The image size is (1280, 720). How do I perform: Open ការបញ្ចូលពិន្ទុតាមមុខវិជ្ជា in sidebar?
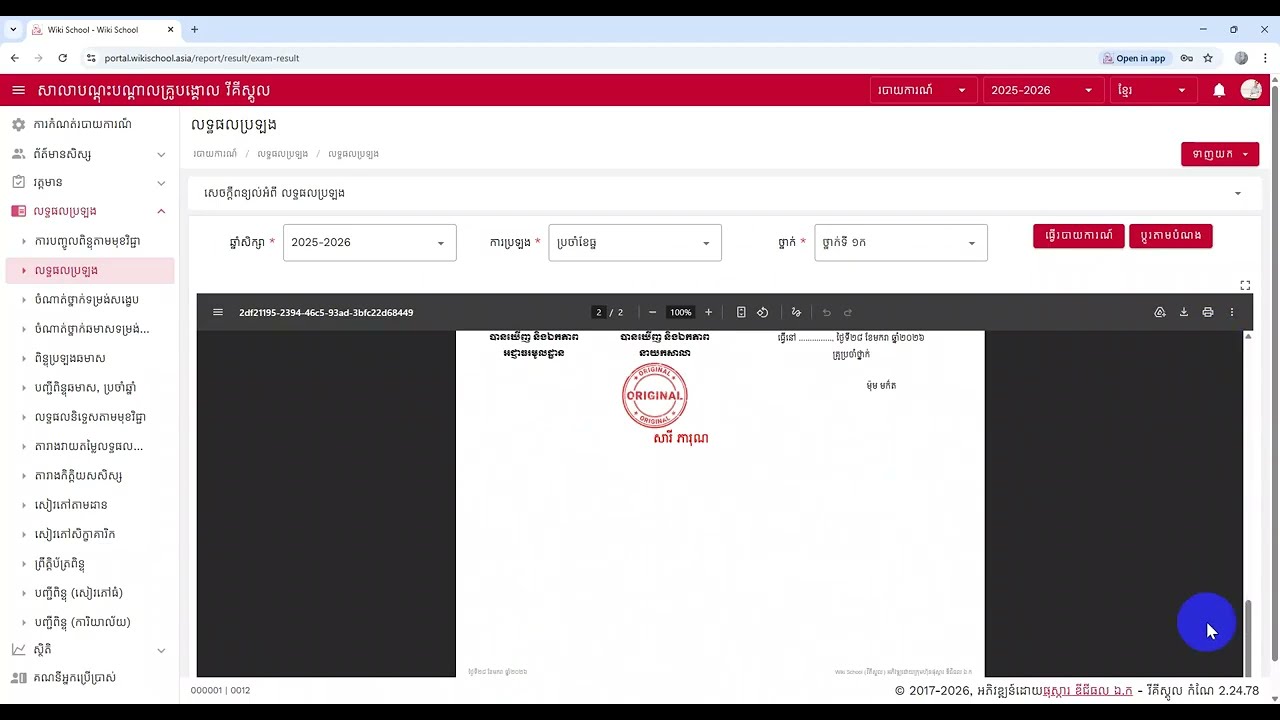[88, 241]
